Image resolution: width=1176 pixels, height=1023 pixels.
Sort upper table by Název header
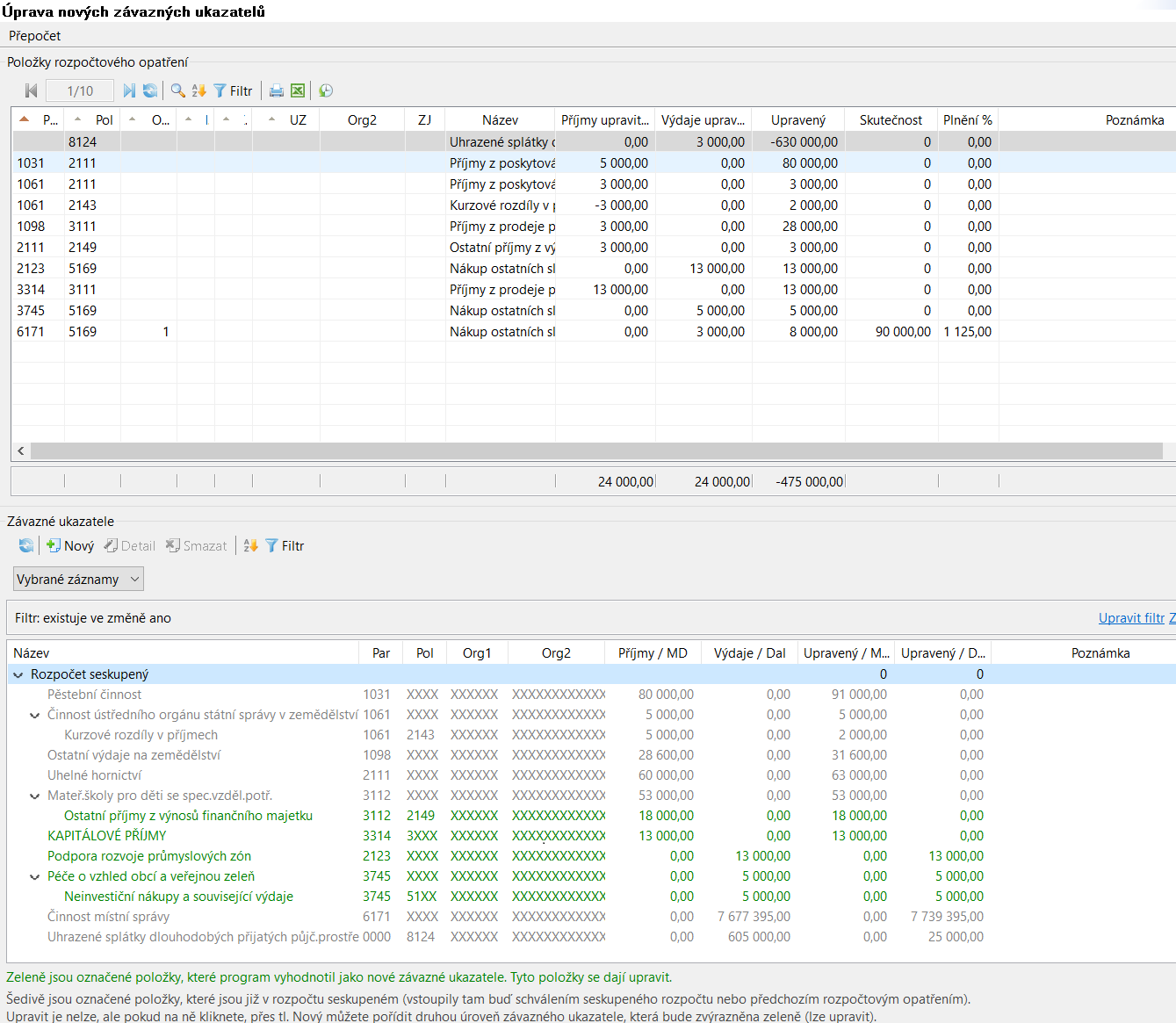500,119
